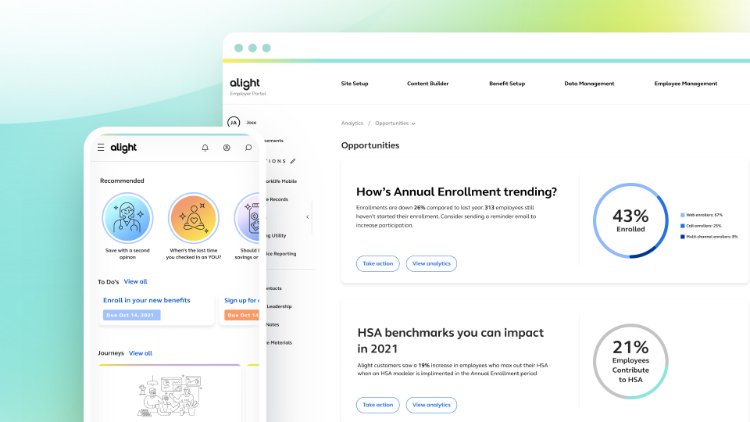The image size is (750, 422).
Task: Collapse the sidebar with left chevron
Action: [x=308, y=217]
